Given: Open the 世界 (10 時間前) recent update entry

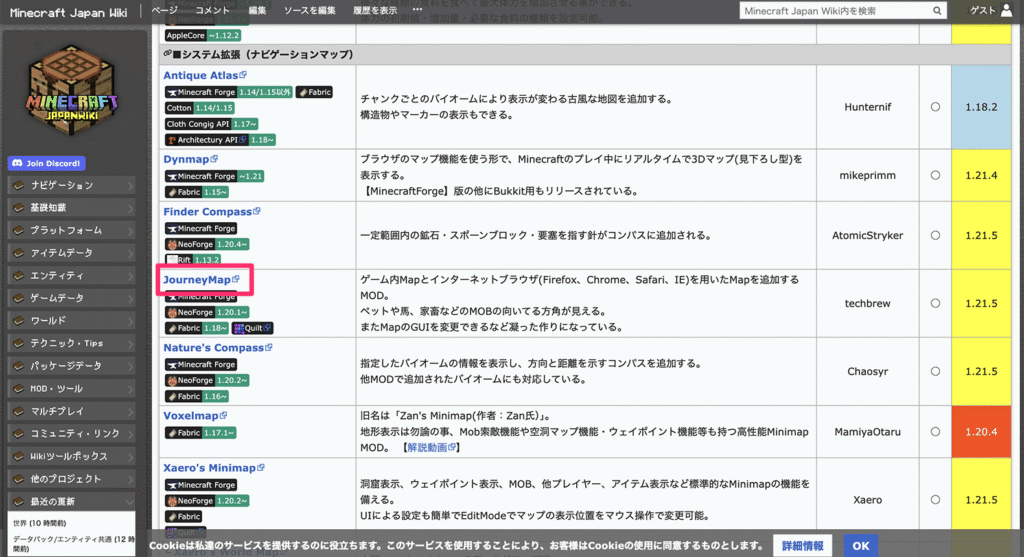Looking at the screenshot, I should (x=39, y=523).
